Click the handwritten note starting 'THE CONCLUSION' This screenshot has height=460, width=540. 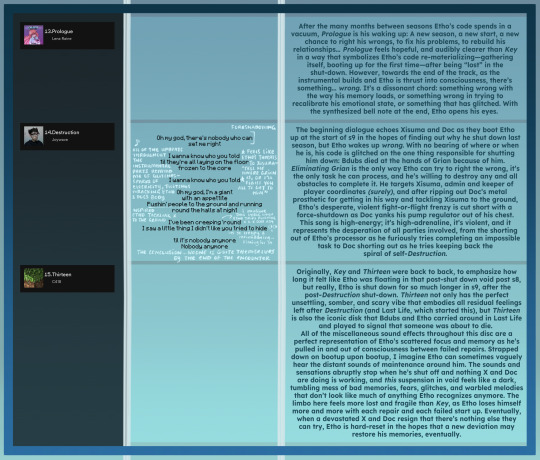click(x=206, y=255)
